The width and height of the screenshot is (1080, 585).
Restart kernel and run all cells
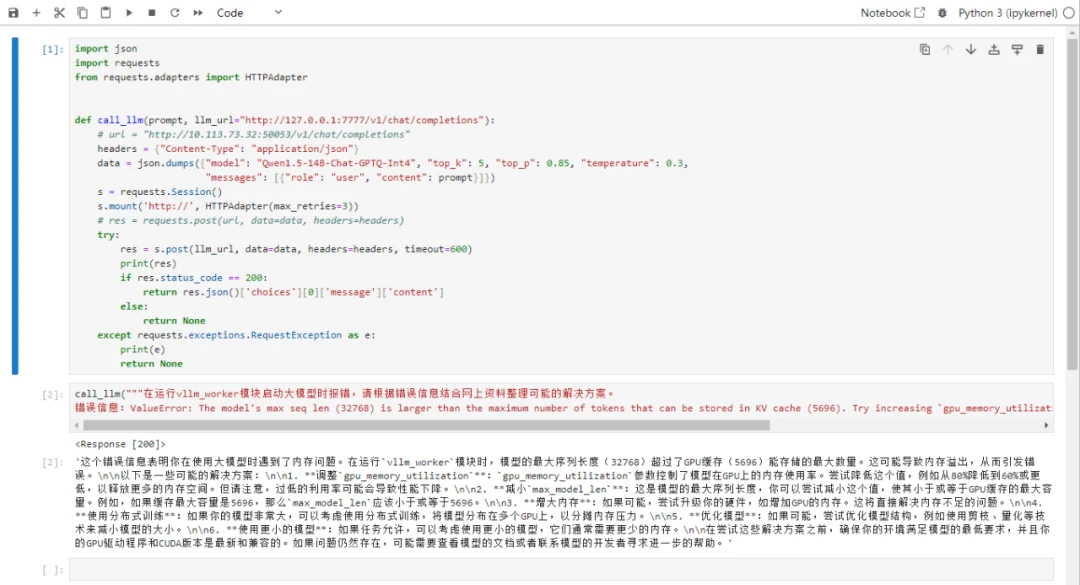(198, 12)
